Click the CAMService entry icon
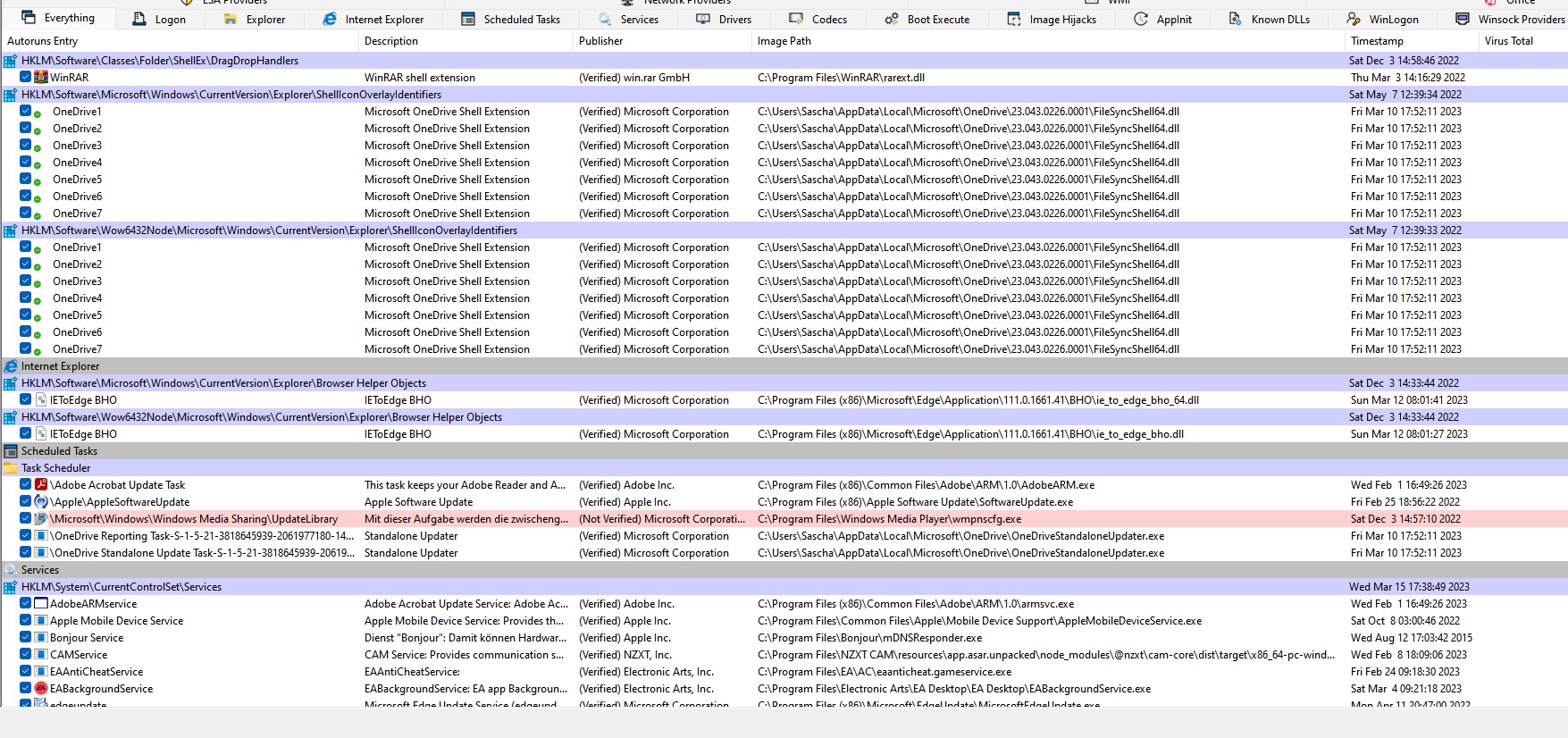 40,654
